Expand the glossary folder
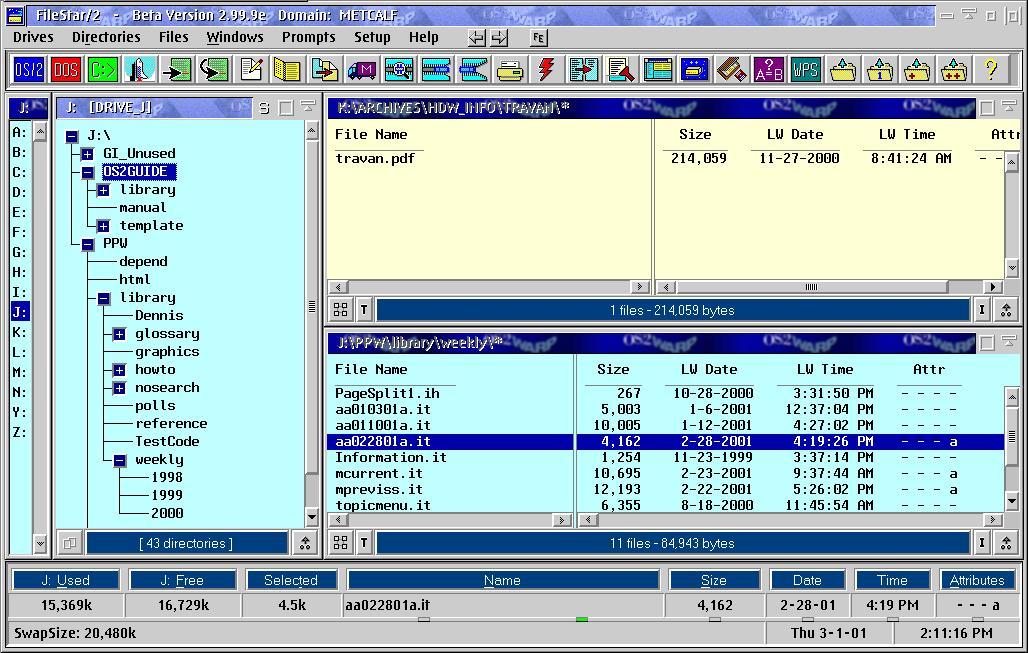This screenshot has height=653, width=1028. click(x=119, y=334)
